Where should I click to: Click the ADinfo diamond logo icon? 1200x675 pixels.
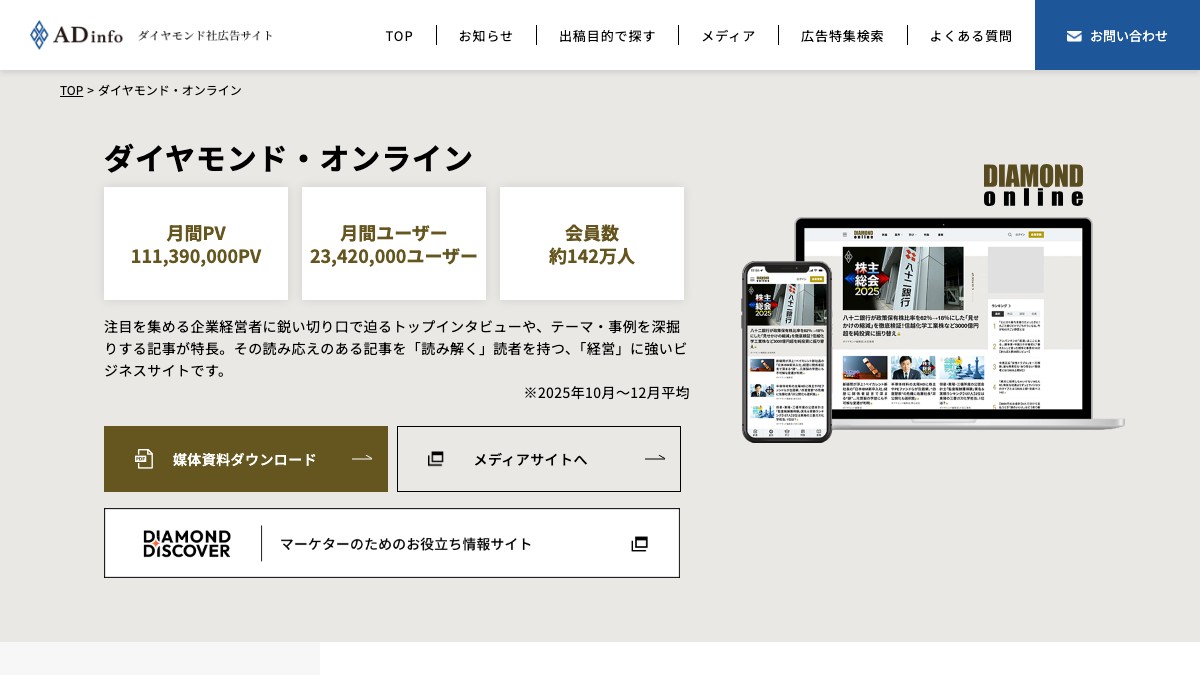(39, 35)
